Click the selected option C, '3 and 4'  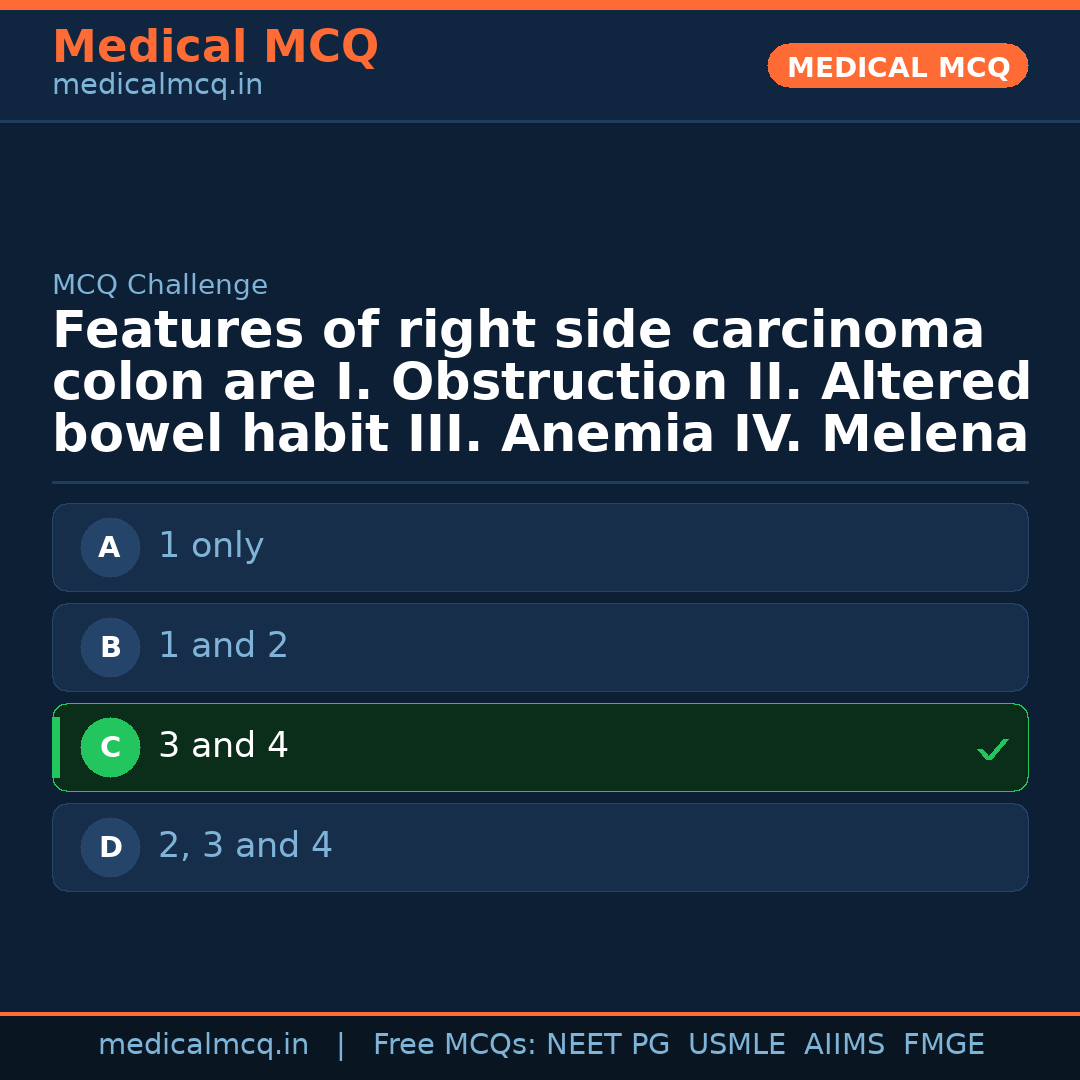(540, 747)
